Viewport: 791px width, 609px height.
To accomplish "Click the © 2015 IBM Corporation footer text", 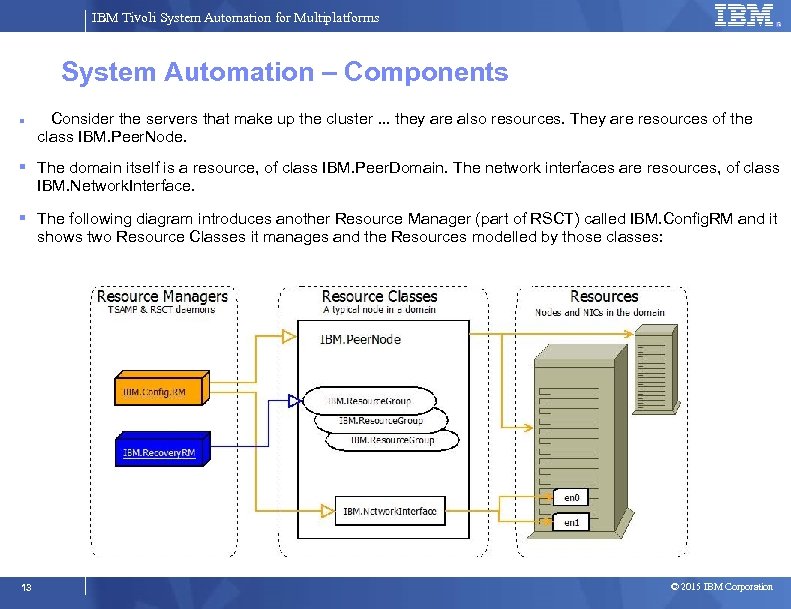I will point(721,586).
